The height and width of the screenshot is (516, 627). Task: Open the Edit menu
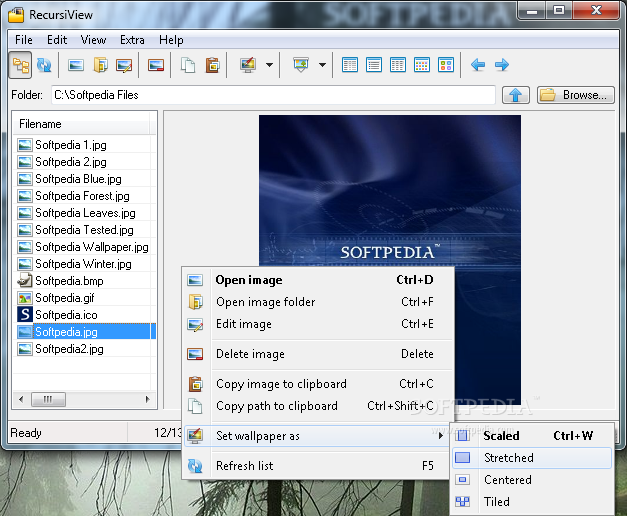point(57,40)
